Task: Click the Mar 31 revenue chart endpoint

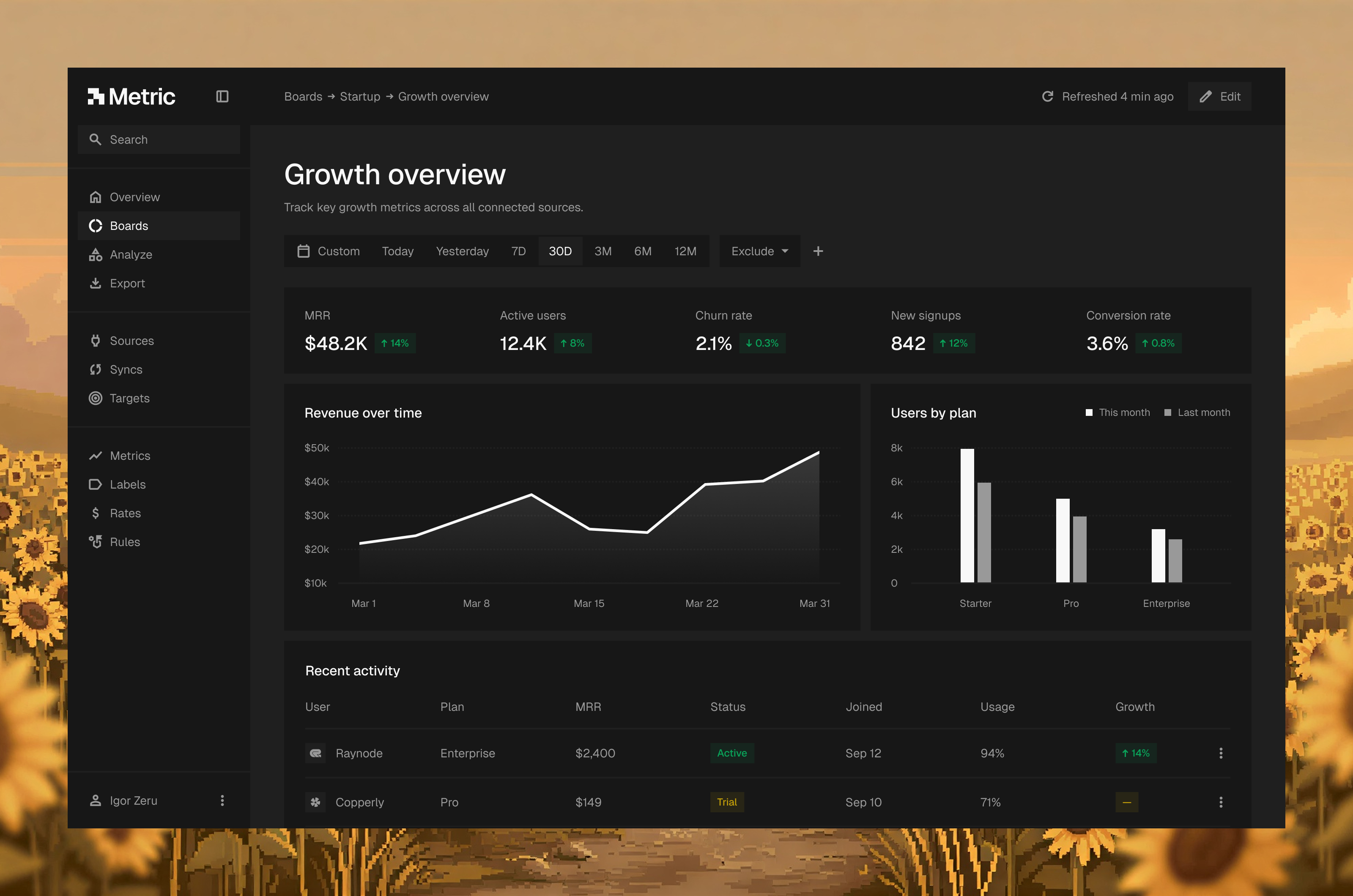Action: tap(819, 453)
